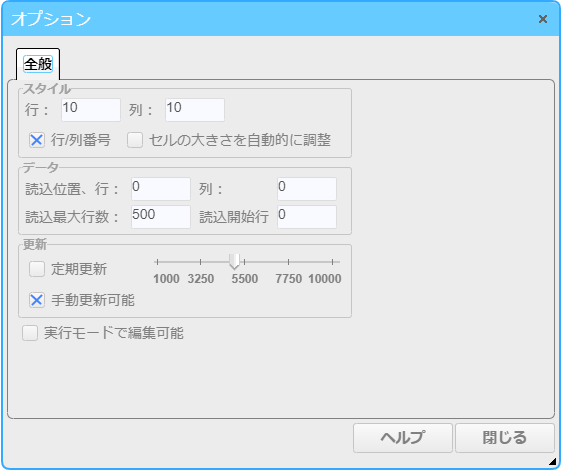Image resolution: width=562 pixels, height=471 pixels.
Task: Click the 行 input field under スタイル
Action: tap(91, 110)
